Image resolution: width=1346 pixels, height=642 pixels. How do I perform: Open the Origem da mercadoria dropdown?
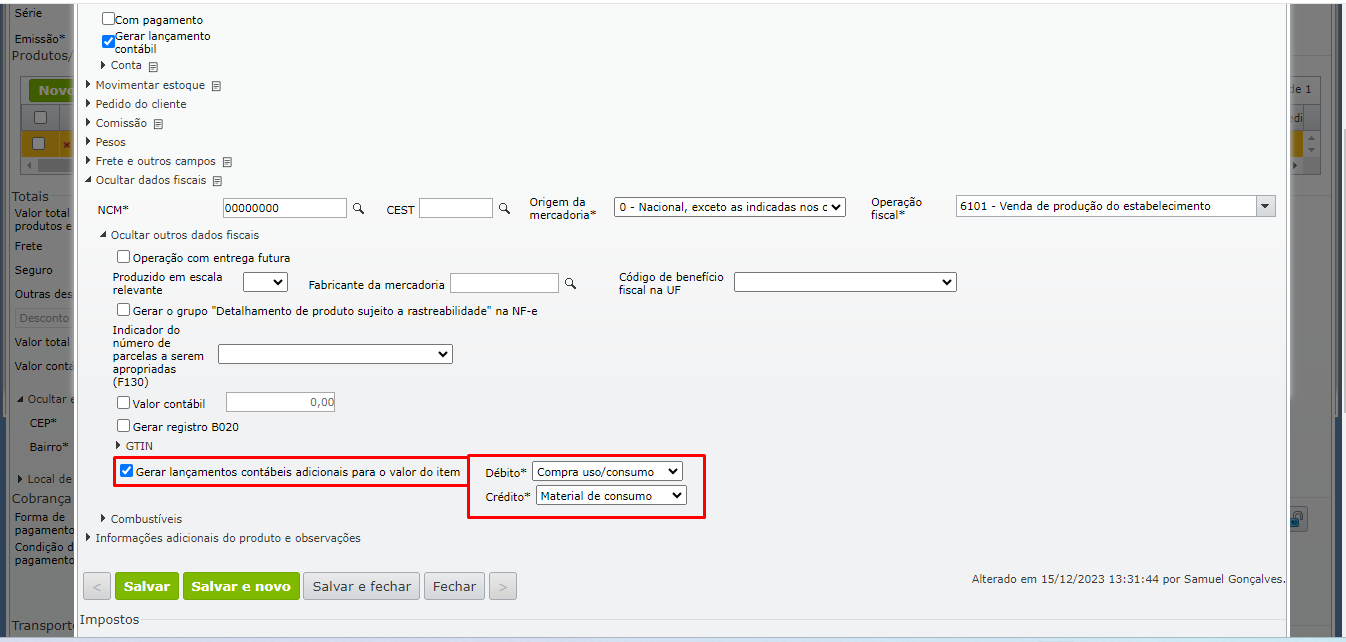(x=730, y=207)
